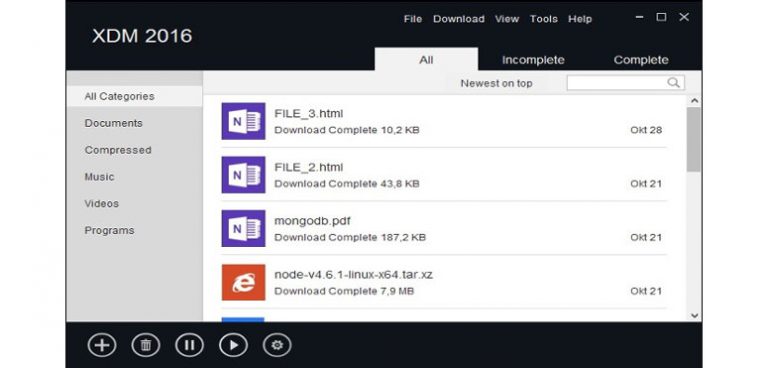Click Download Complete 187,2 KB status

[x=350, y=237]
